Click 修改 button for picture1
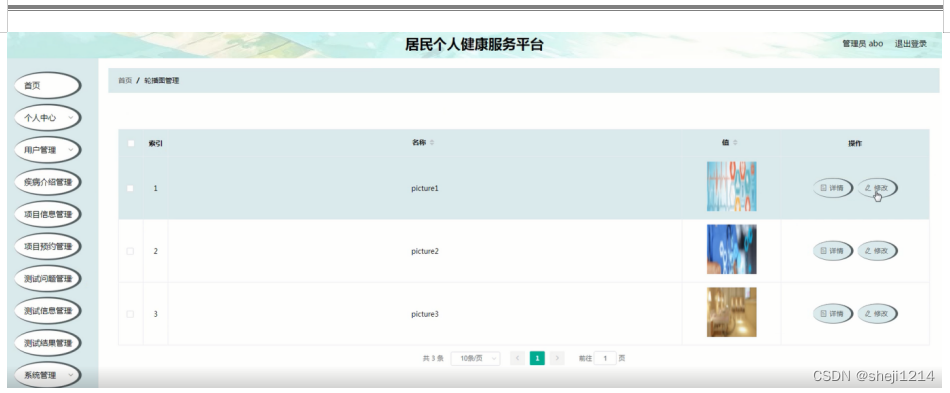This screenshot has height=393, width=950. pyautogui.click(x=877, y=188)
